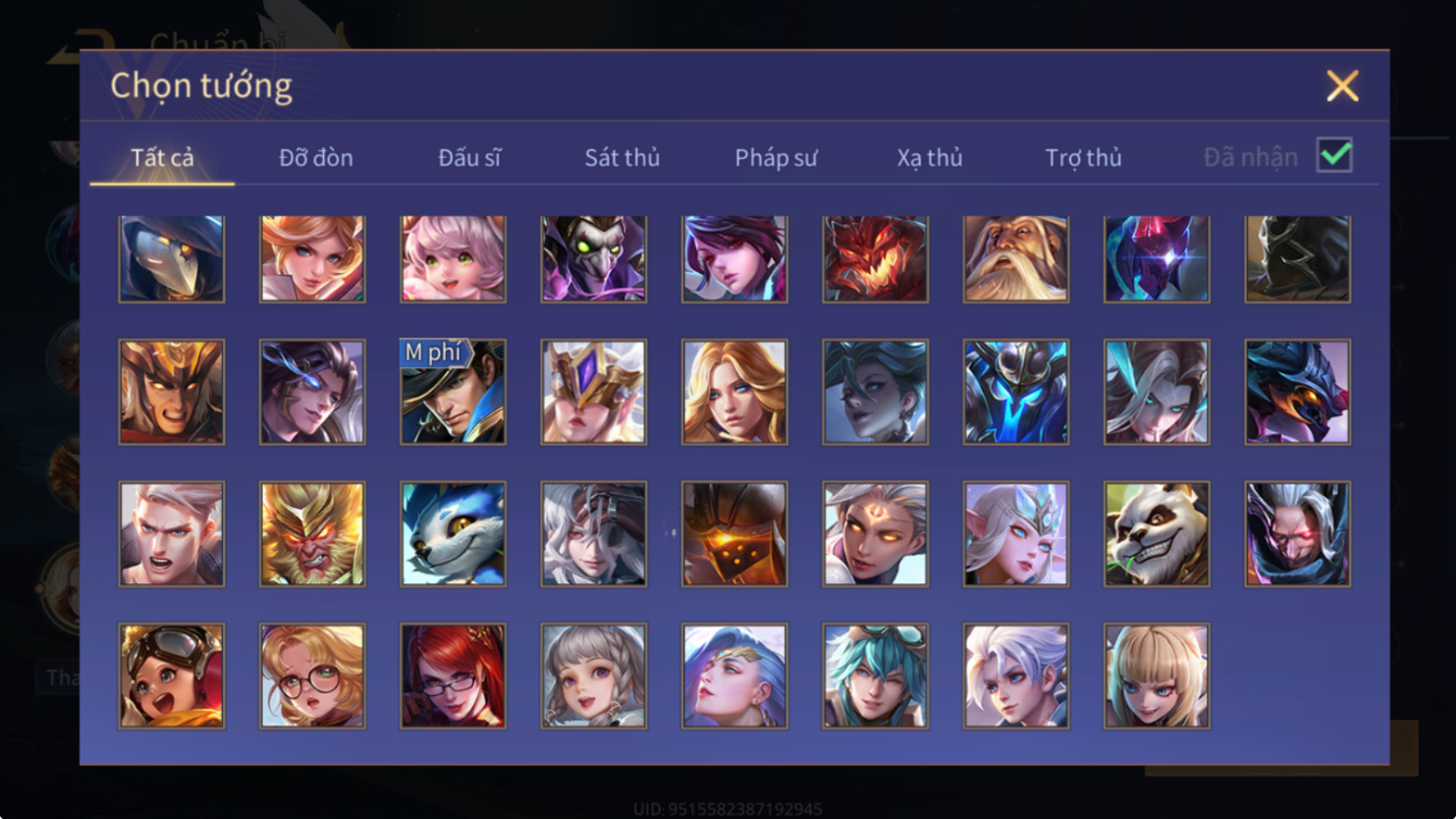Close the "Chọn tướng" dialog
Image resolution: width=1456 pixels, height=819 pixels.
(1342, 85)
